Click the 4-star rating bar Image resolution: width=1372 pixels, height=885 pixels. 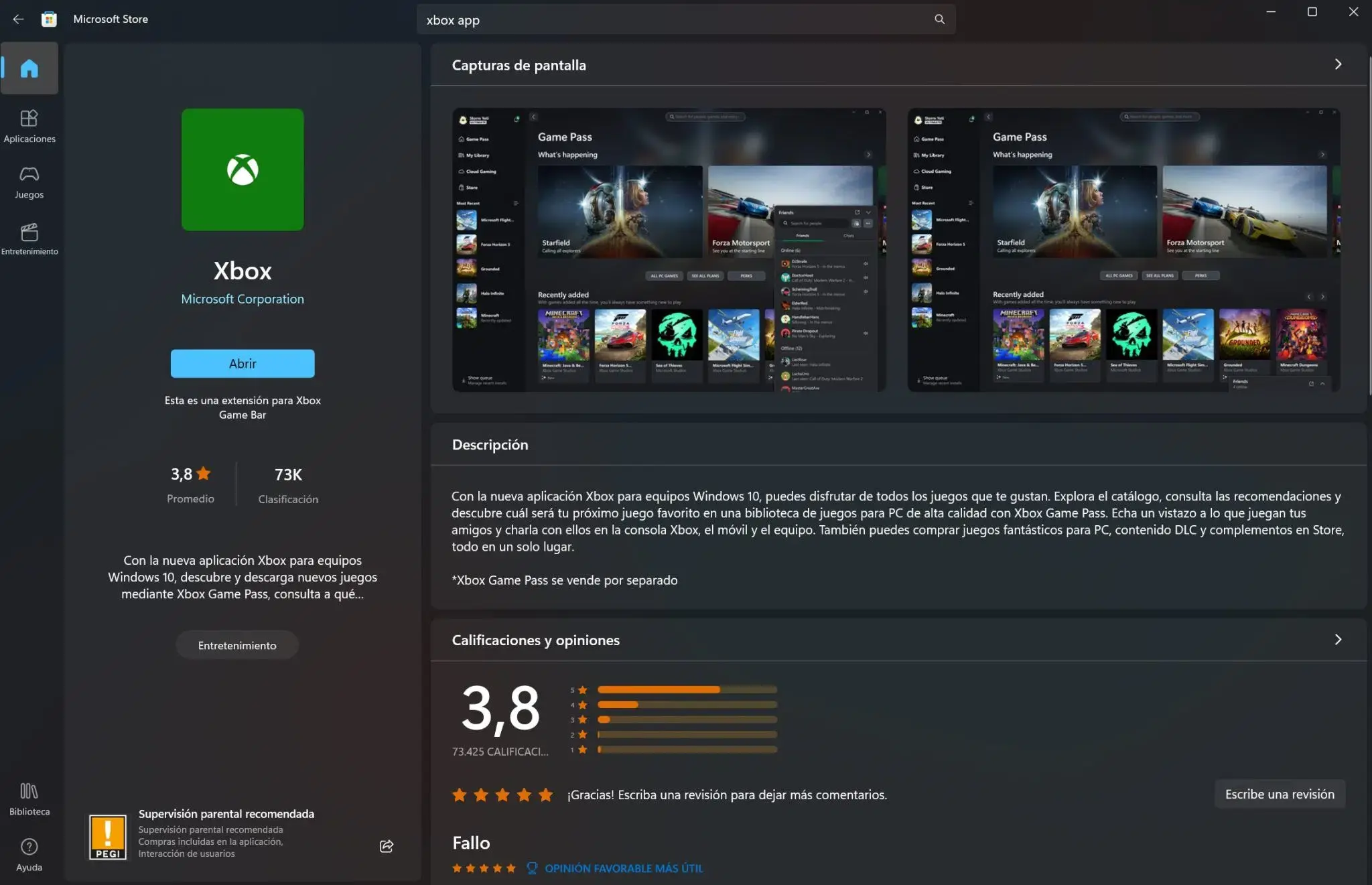coord(687,705)
